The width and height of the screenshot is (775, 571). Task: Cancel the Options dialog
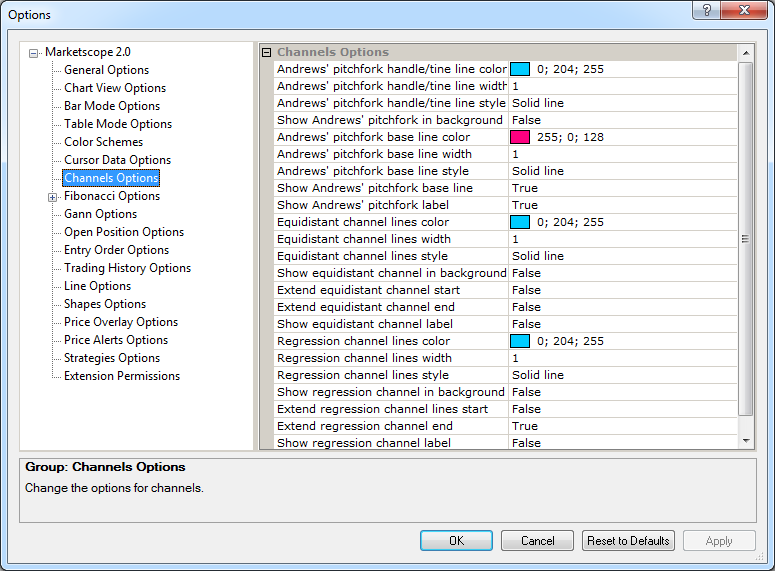[537, 541]
